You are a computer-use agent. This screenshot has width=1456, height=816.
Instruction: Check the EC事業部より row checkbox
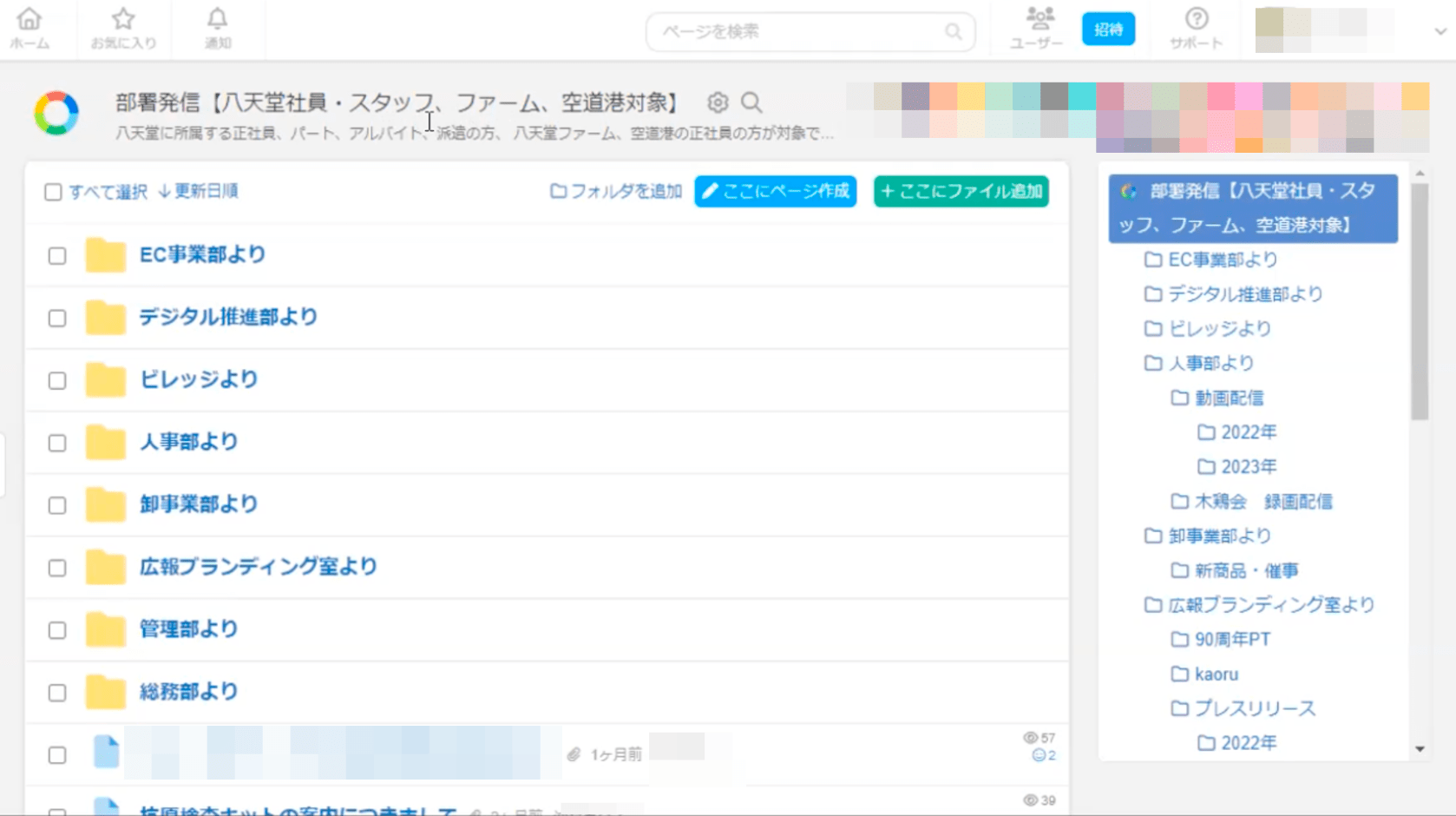pyautogui.click(x=57, y=256)
